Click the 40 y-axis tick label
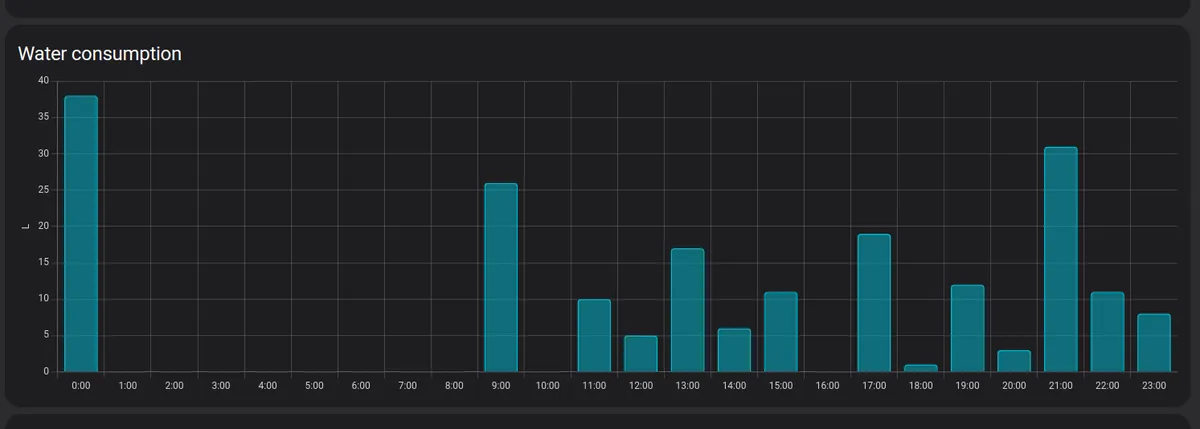The width and height of the screenshot is (1200, 429). (x=43, y=81)
